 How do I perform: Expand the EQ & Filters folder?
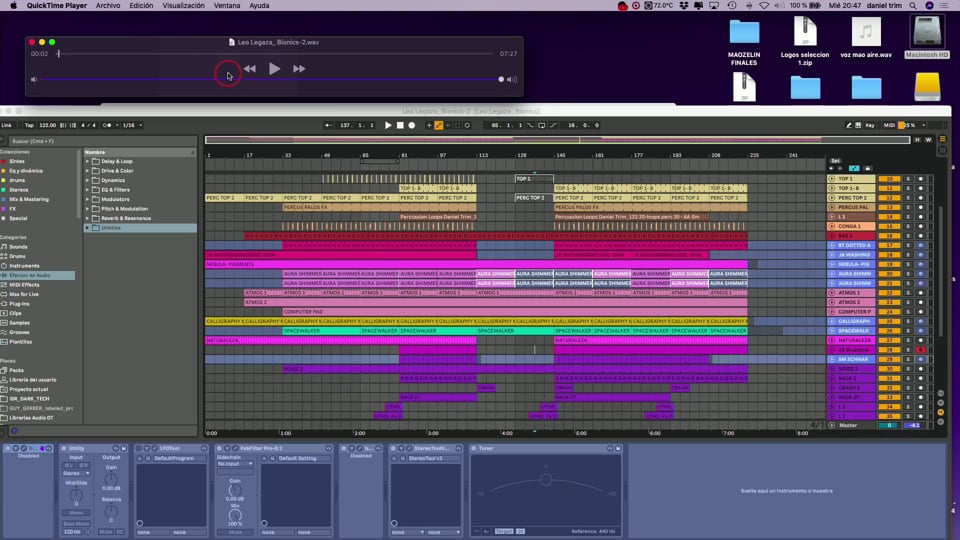[x=88, y=190]
